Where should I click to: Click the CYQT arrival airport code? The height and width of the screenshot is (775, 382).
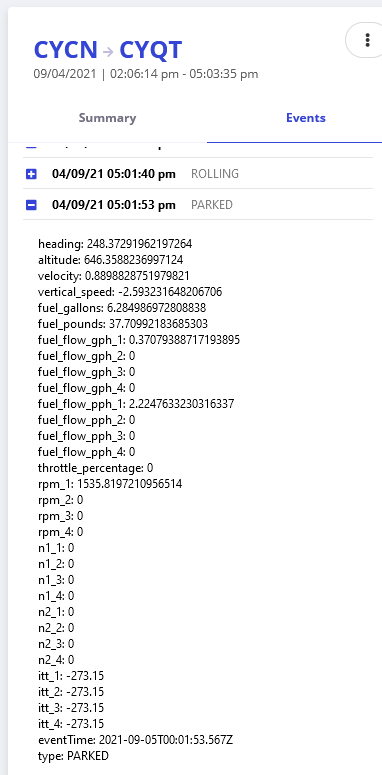coord(151,49)
